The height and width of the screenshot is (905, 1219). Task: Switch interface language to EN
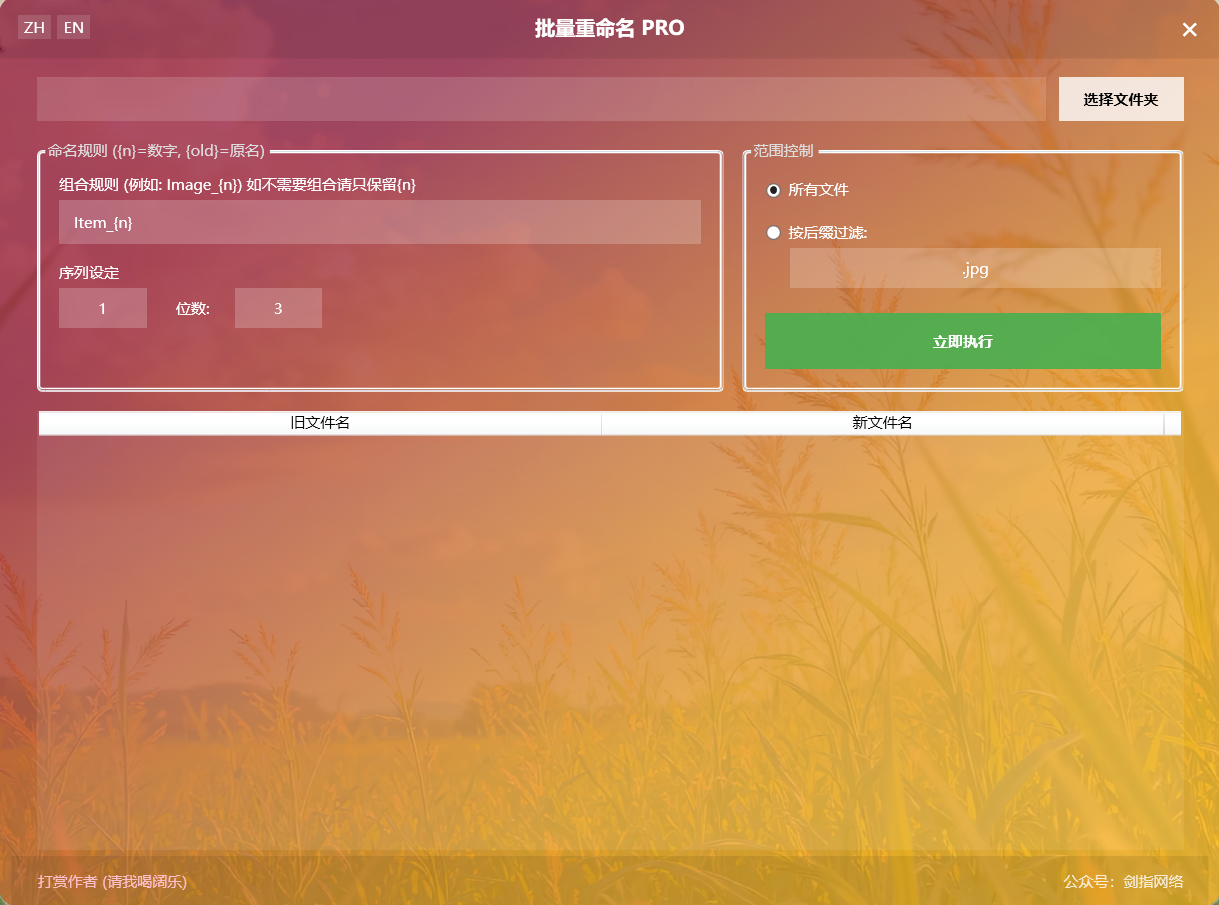coord(74,28)
